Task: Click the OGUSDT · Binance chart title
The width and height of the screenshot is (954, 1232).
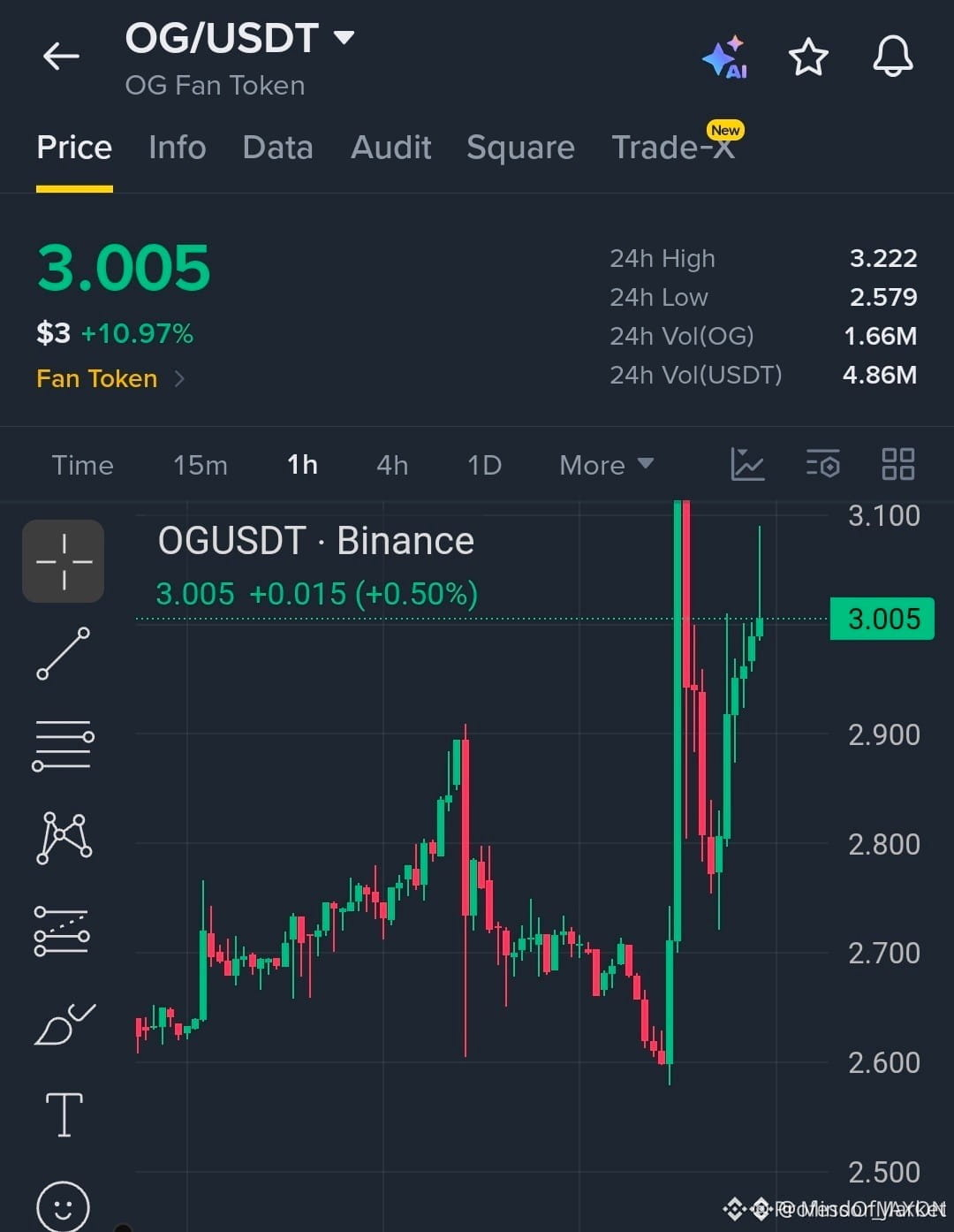Action: click(316, 541)
